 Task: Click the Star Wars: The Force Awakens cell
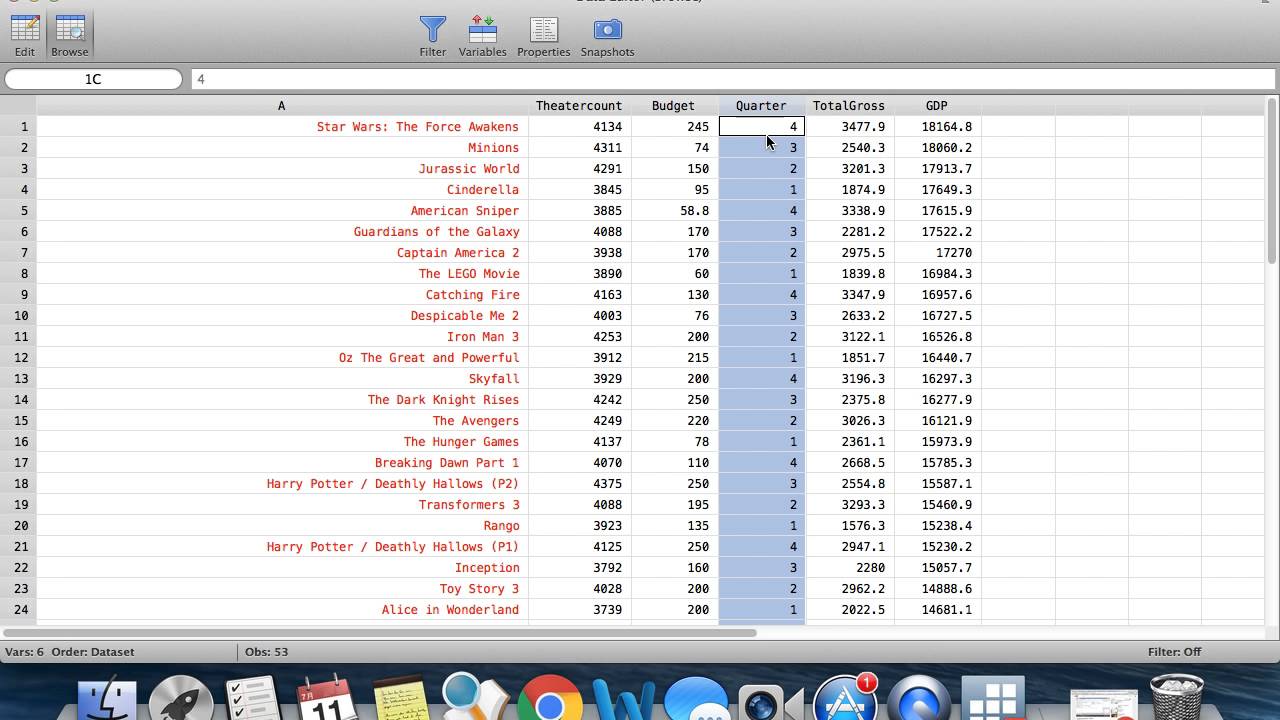[282, 126]
